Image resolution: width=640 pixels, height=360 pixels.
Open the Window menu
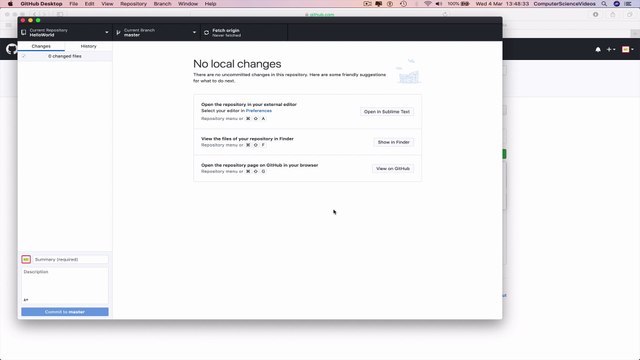188,4
